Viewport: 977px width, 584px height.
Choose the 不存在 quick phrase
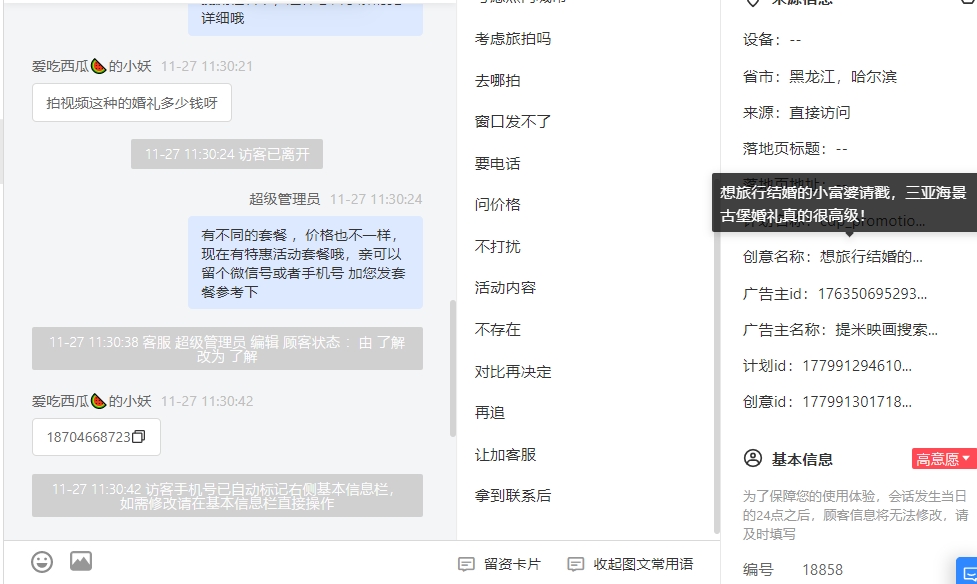click(497, 329)
